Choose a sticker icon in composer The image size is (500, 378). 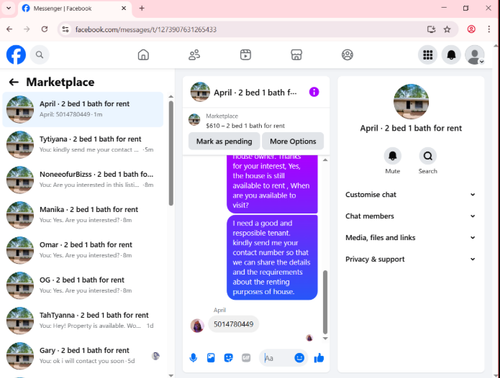[x=229, y=358]
